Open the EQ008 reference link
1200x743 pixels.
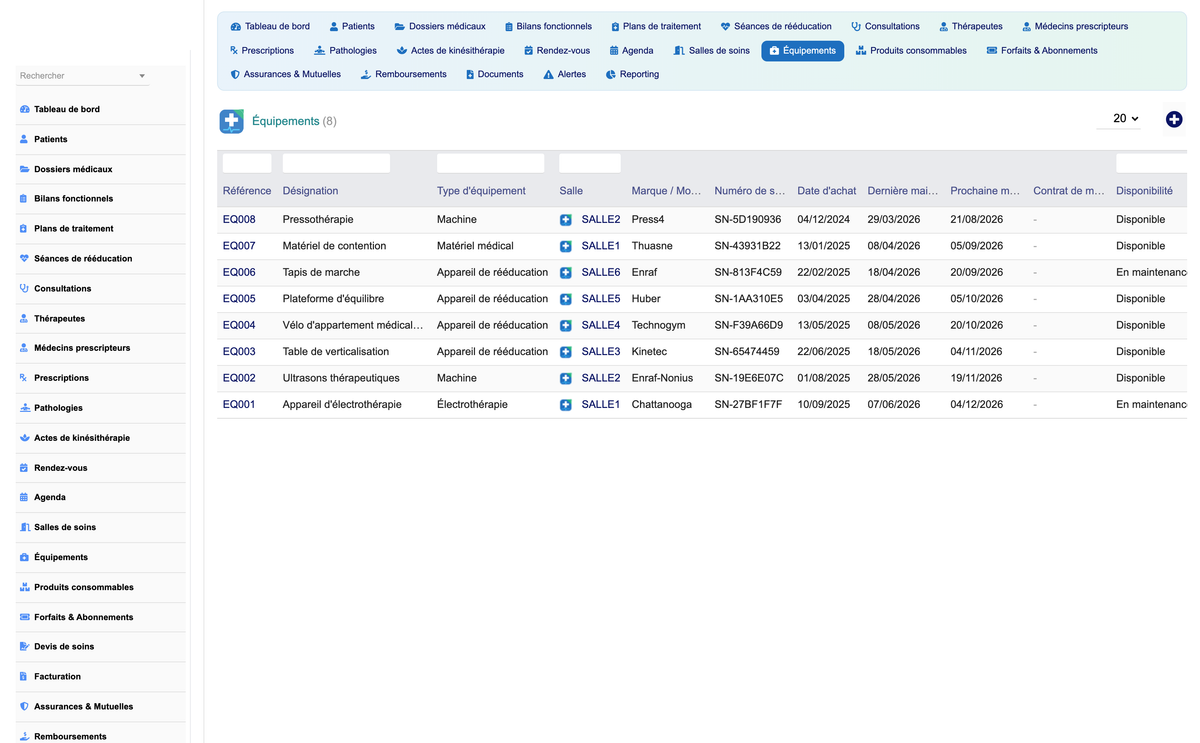(x=239, y=220)
